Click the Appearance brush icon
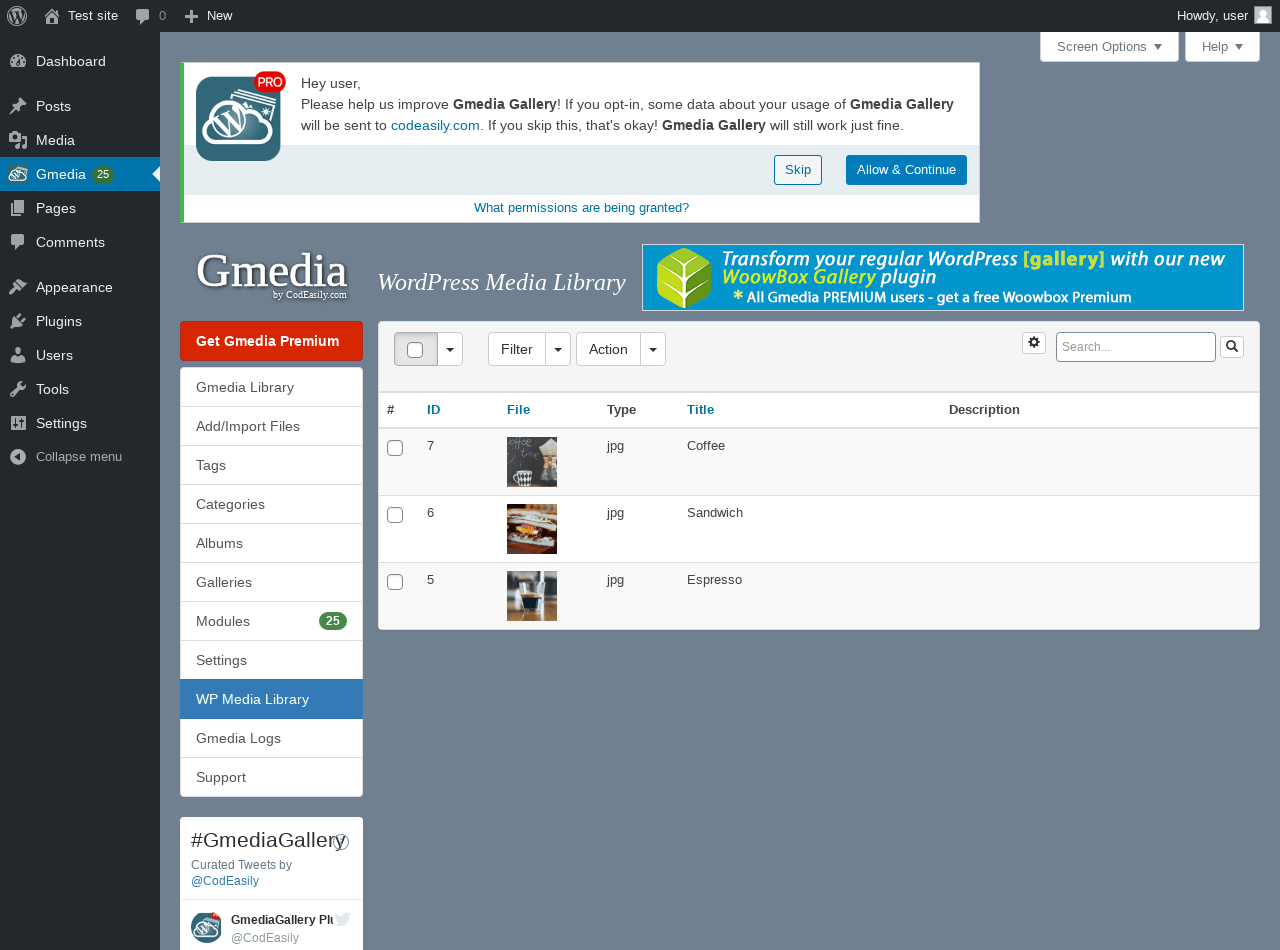 pyautogui.click(x=18, y=287)
